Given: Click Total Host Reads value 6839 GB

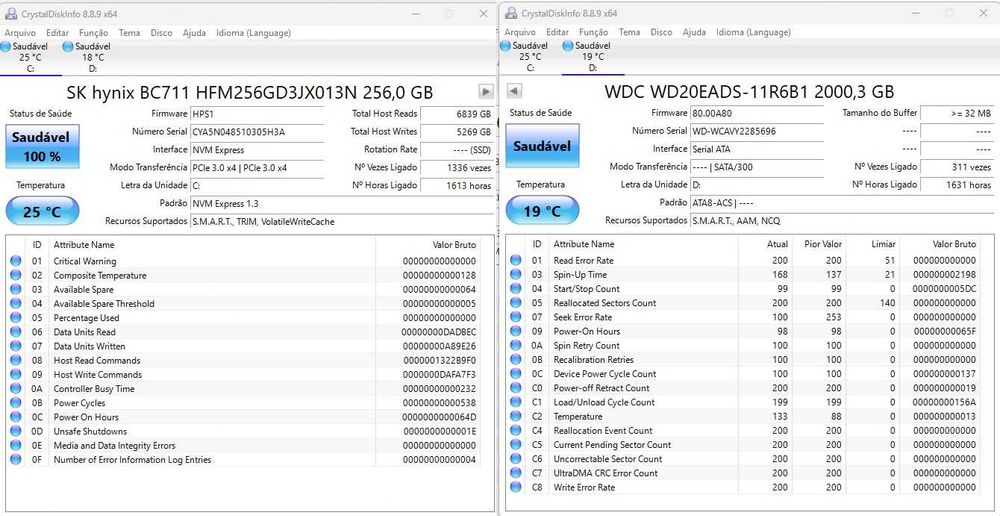Looking at the screenshot, I should [x=457, y=114].
